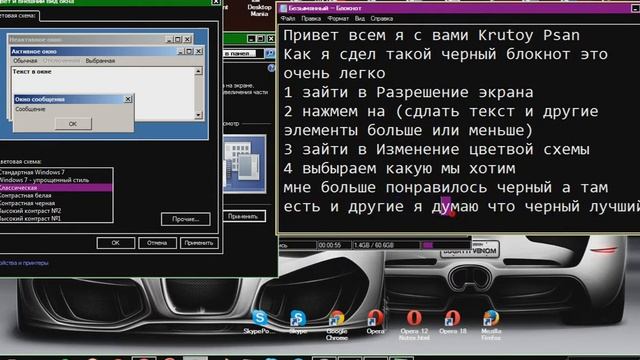This screenshot has height=360, width=640.
Task: Click the preview scrollbar up arrow
Action: (x=198, y=71)
